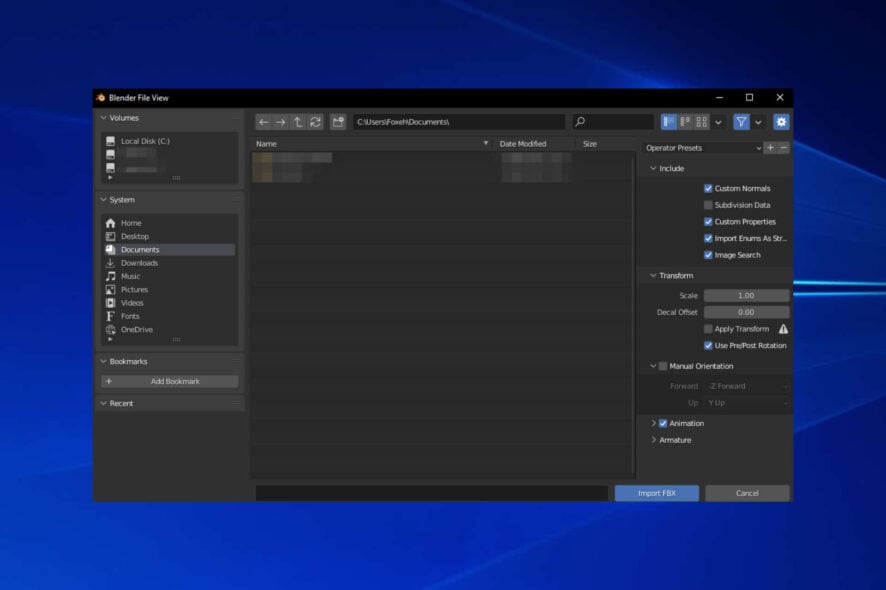
Task: Click Add Bookmark button
Action: coord(170,381)
